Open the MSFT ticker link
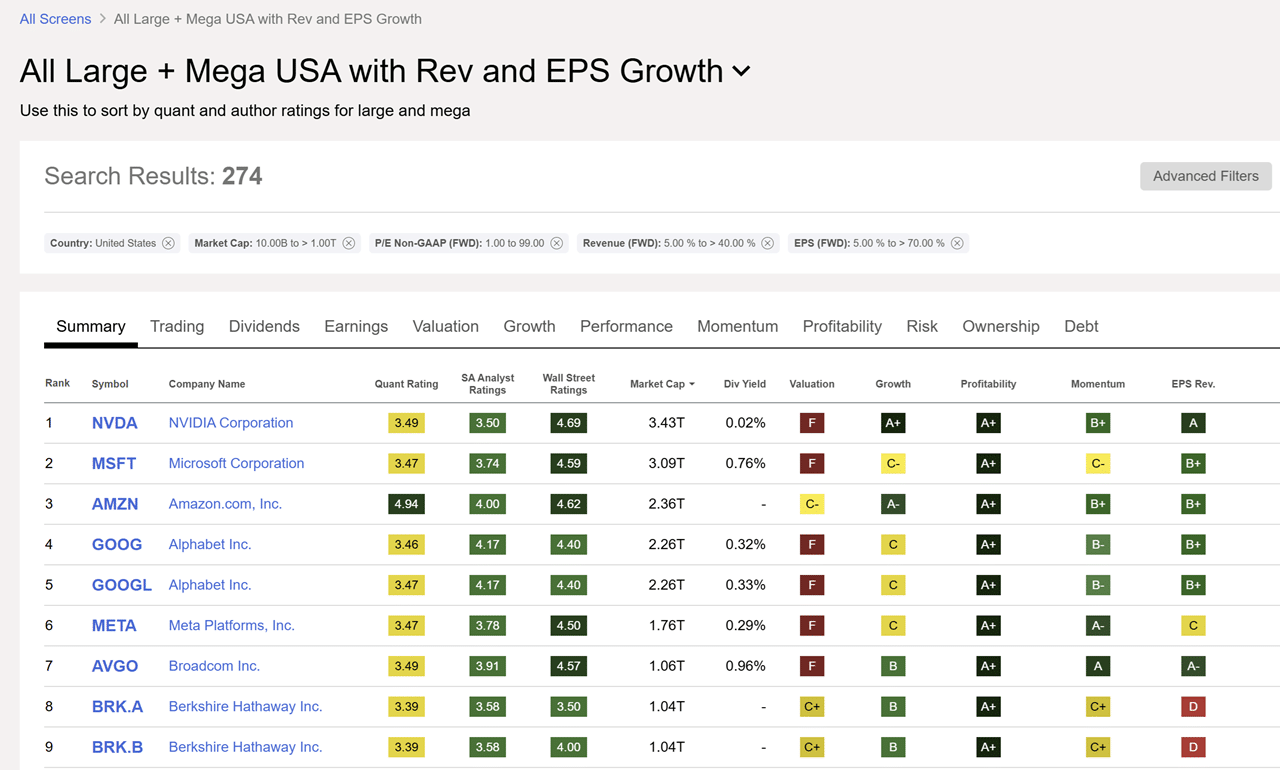This screenshot has height=770, width=1280. (x=114, y=463)
